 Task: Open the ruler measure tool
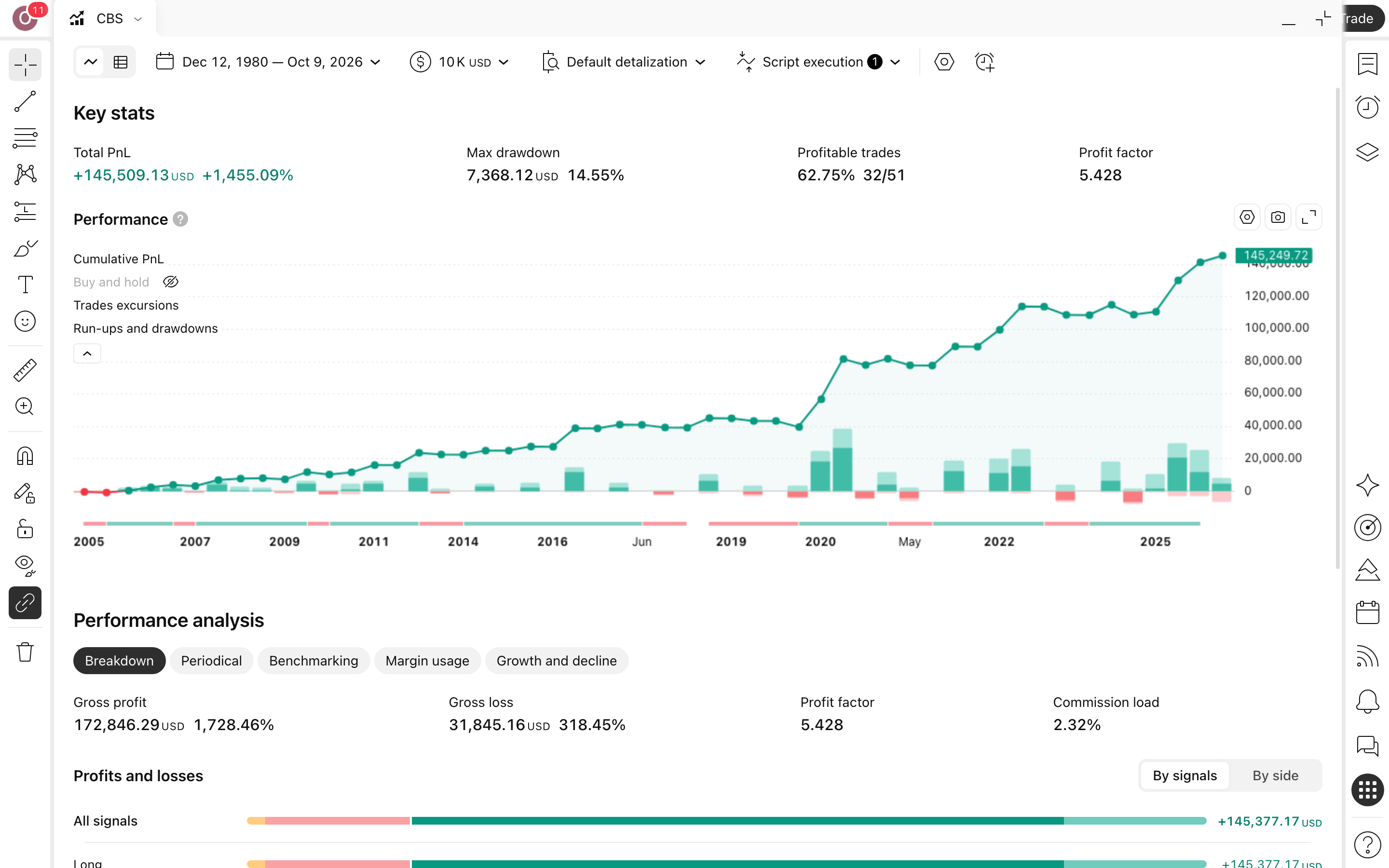point(25,370)
